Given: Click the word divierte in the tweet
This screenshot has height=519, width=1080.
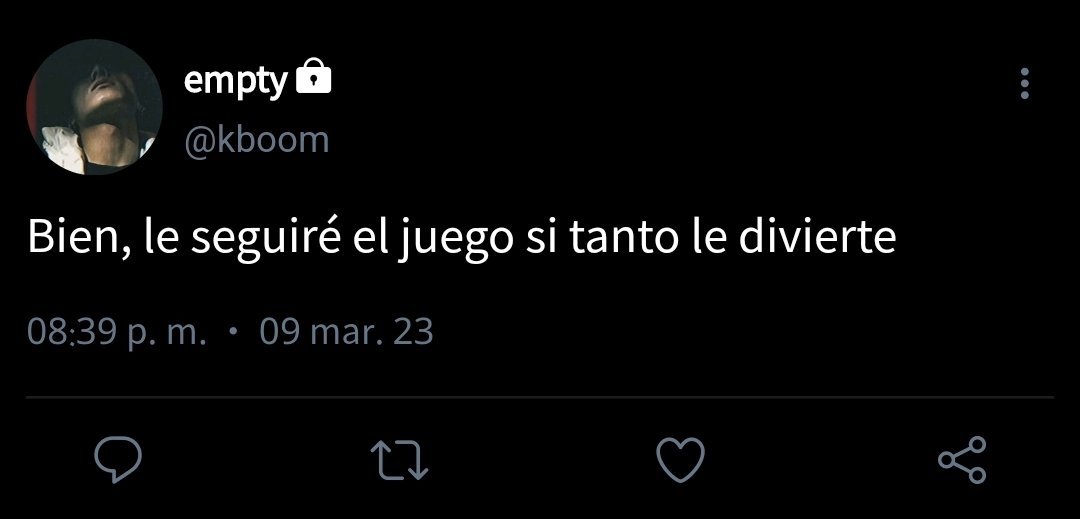Looking at the screenshot, I should [x=817, y=236].
